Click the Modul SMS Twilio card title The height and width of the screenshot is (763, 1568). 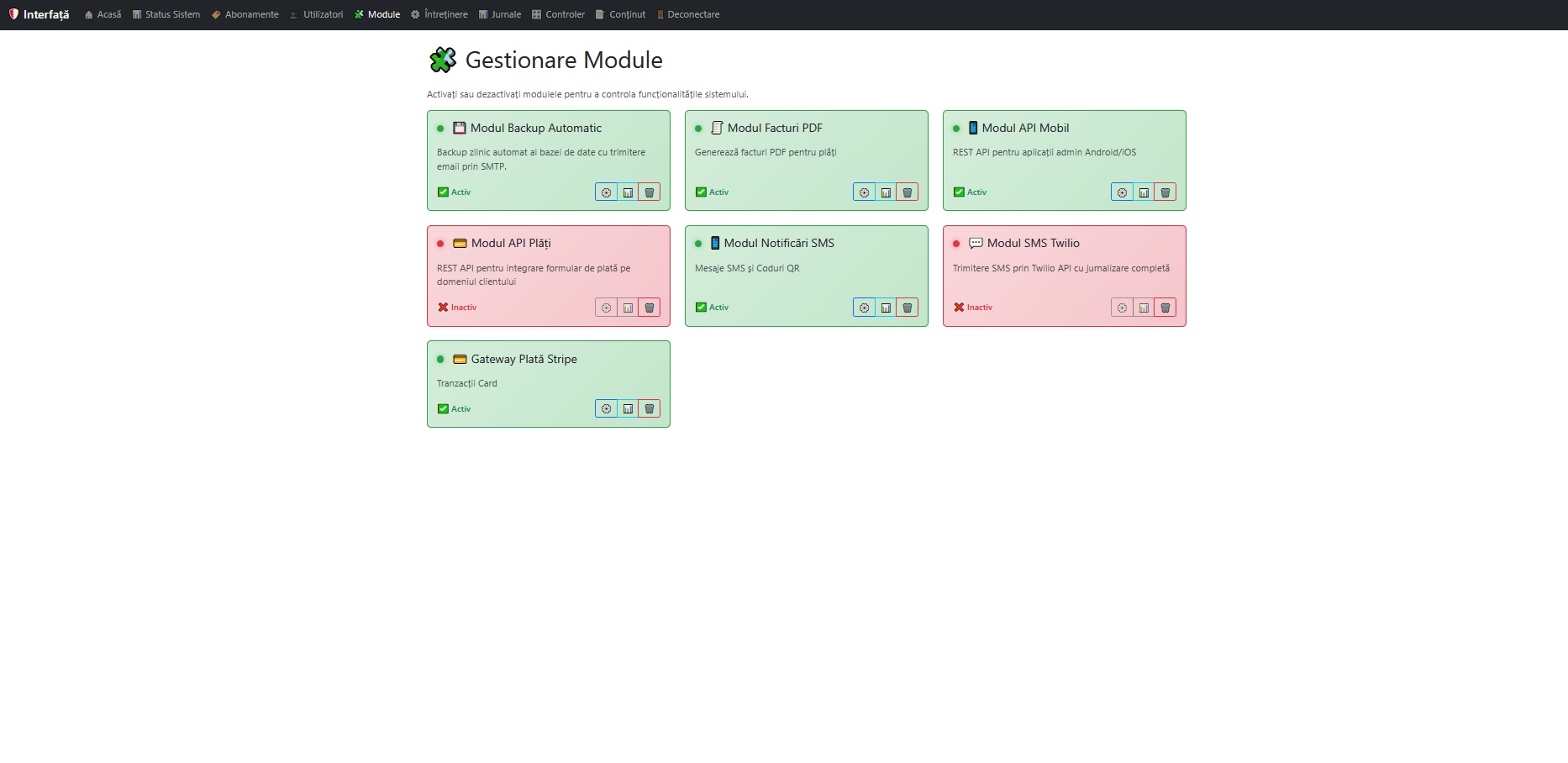point(1033,244)
